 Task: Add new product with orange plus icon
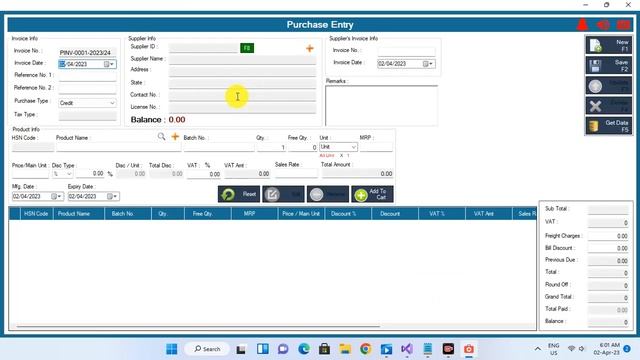pos(175,136)
